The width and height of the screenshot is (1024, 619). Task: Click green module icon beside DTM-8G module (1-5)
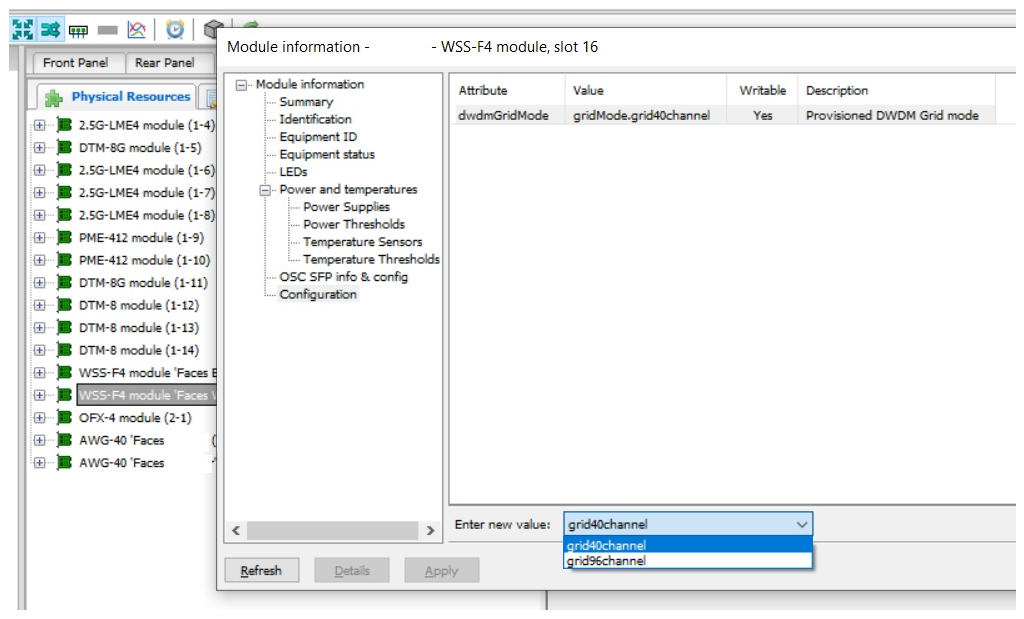click(64, 148)
